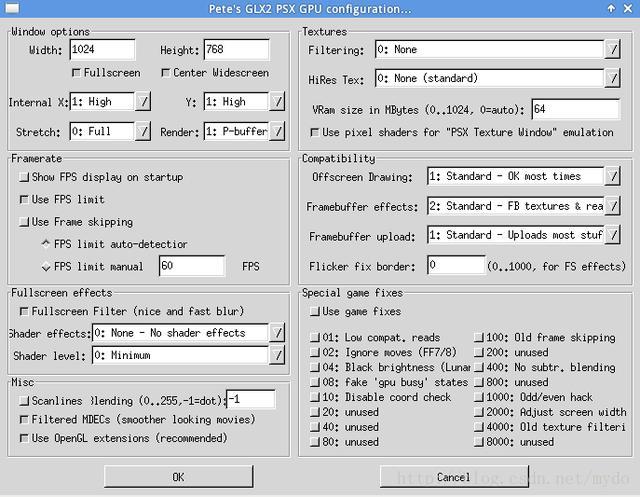640x497 pixels.
Task: Enable the Fullscreen checkbox
Action: [78, 73]
